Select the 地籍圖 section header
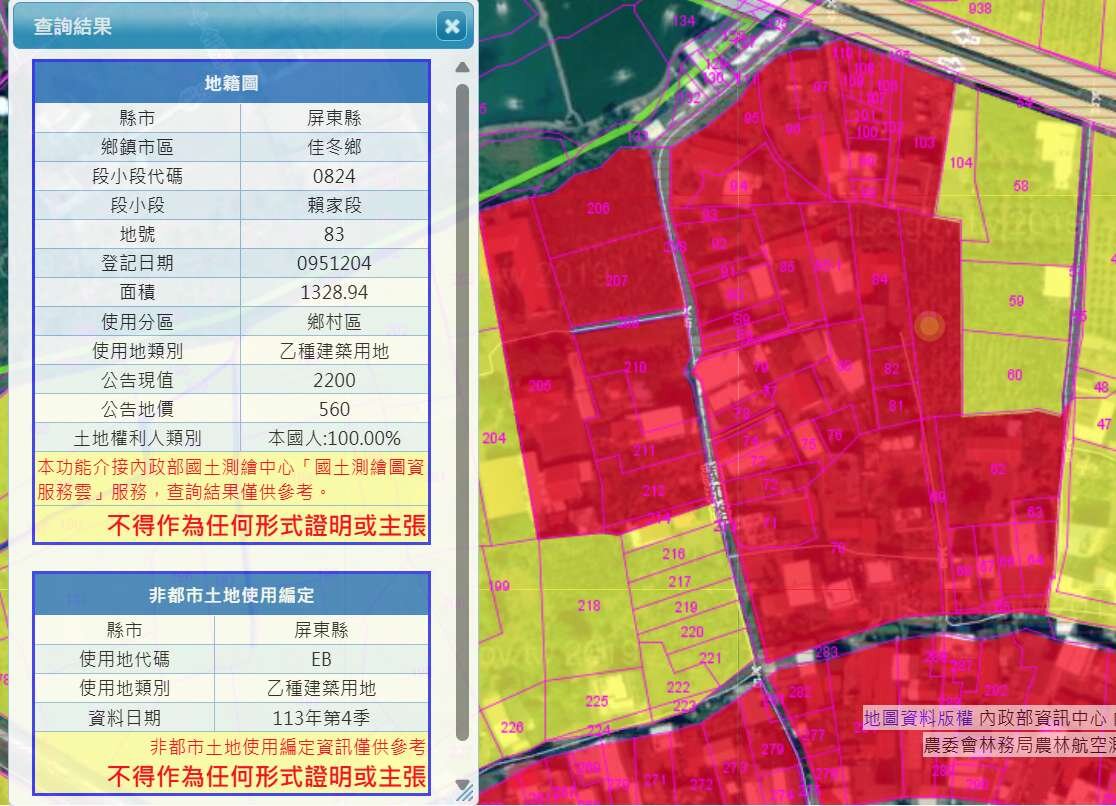The width and height of the screenshot is (1116, 806). [x=231, y=83]
